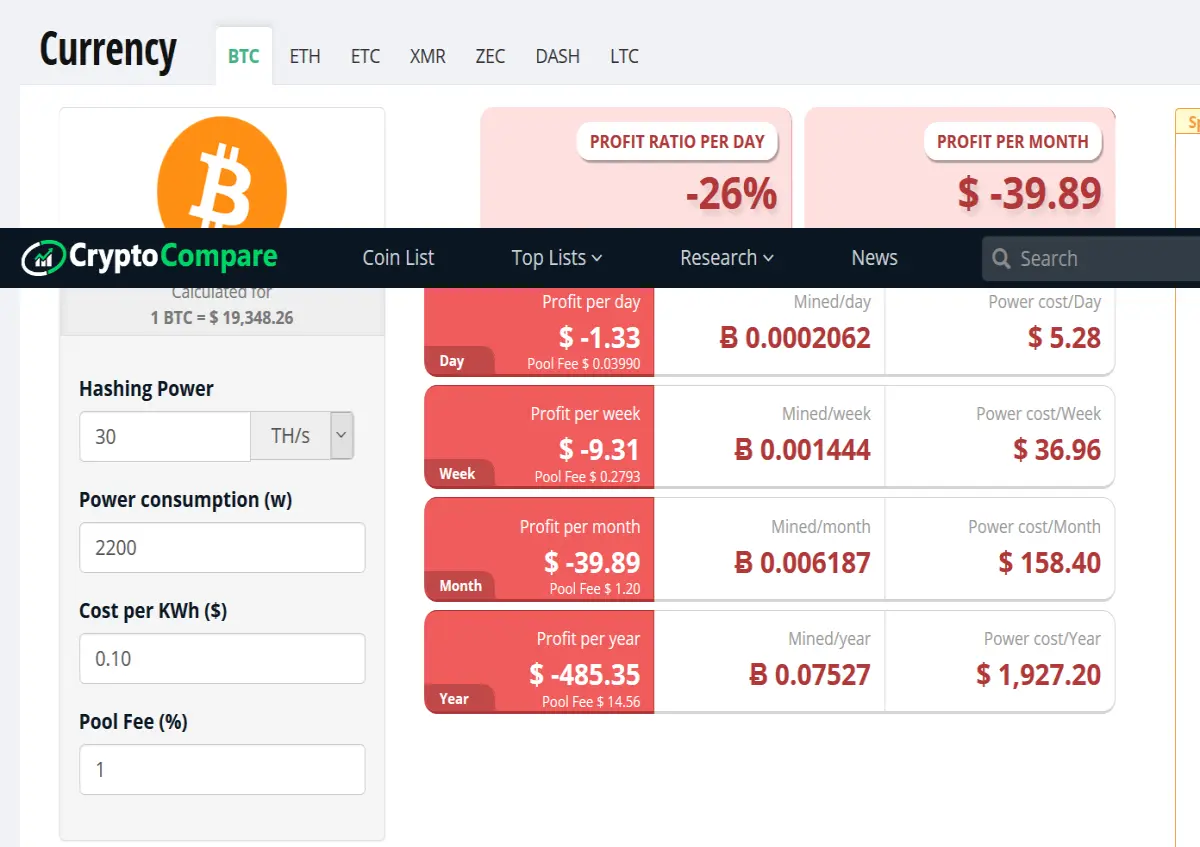
Task: Click the Profit per year $ -485.35 value
Action: (585, 675)
